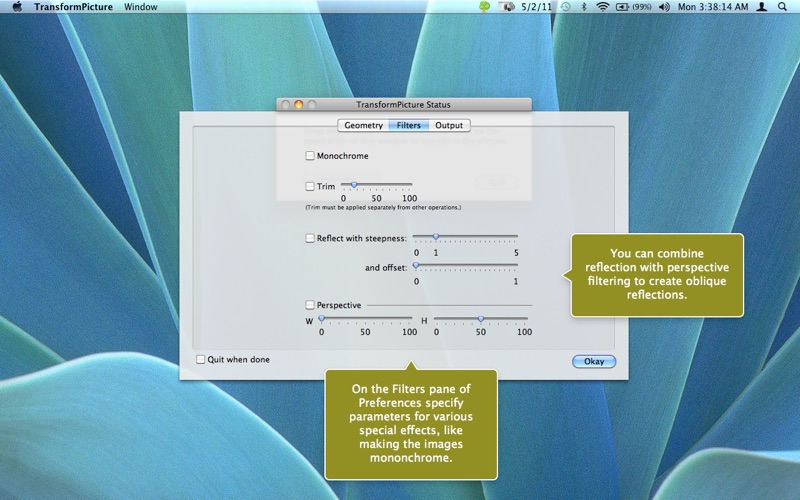Open the volume control icon
The height and width of the screenshot is (500, 800).
(x=664, y=7)
